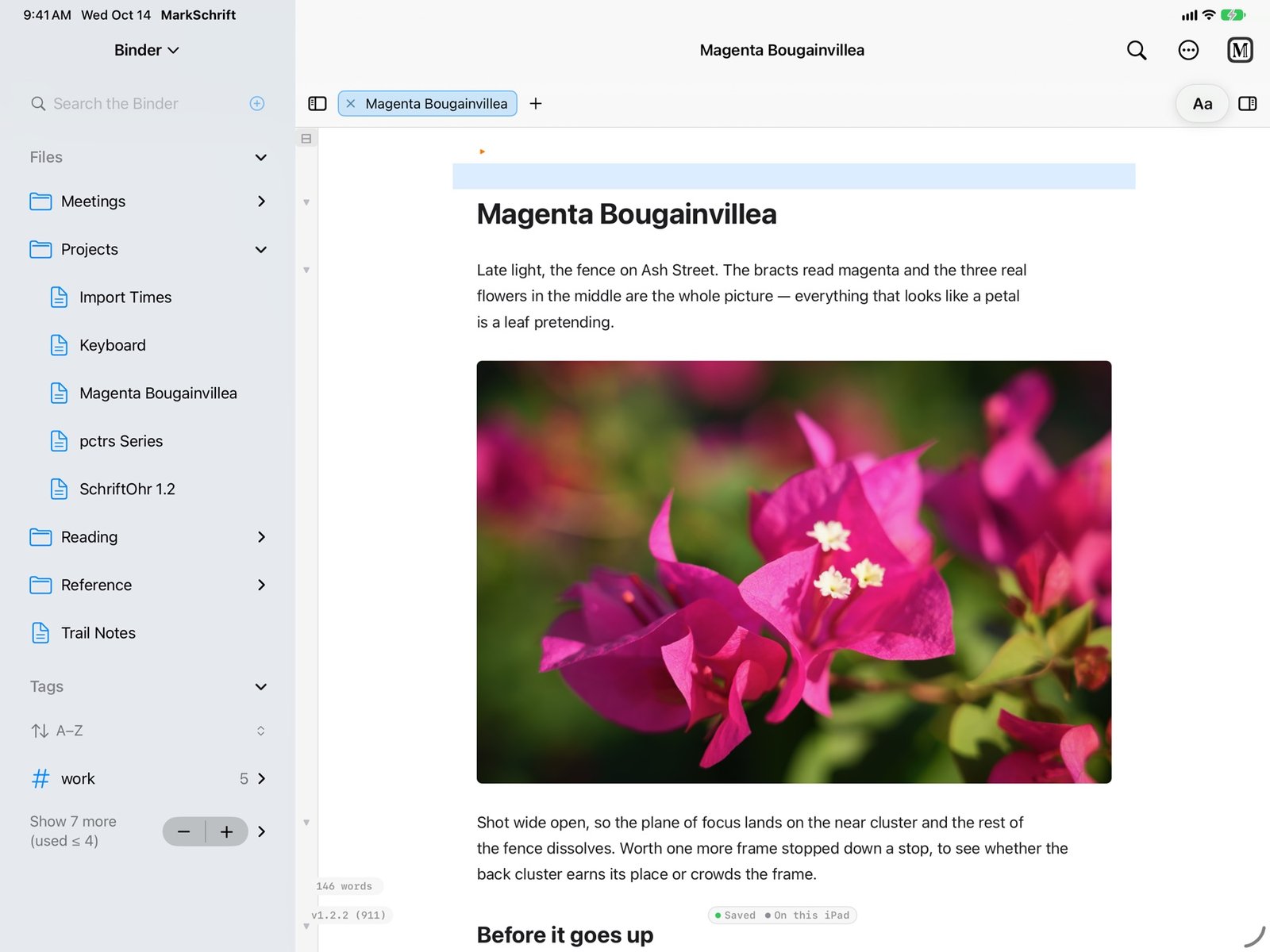Click the Reading folder icon
This screenshot has height=952, width=1270.
point(40,537)
